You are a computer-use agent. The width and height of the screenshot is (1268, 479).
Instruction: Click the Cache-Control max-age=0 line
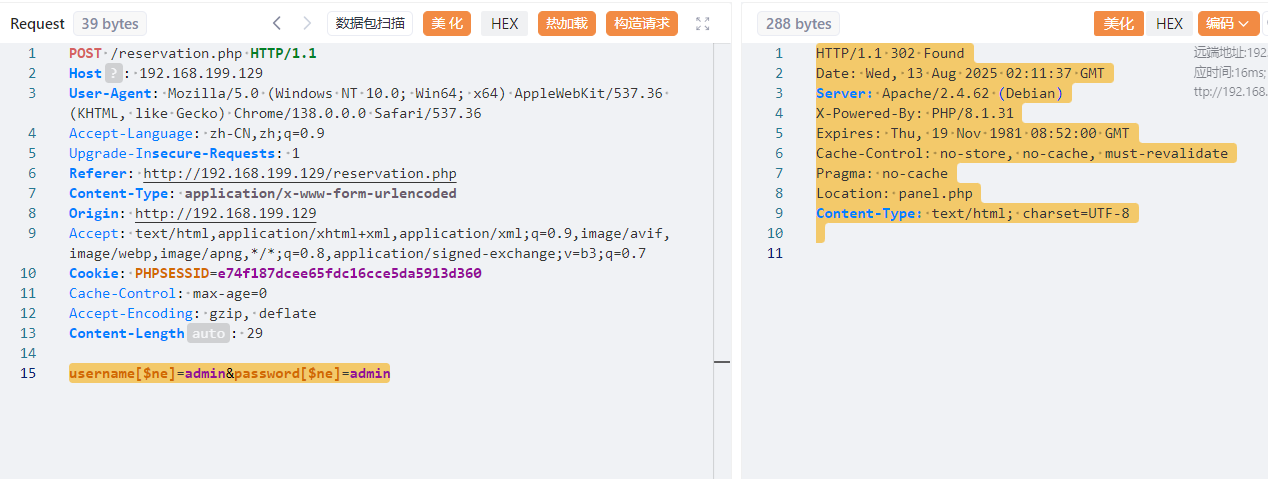[x=168, y=293]
